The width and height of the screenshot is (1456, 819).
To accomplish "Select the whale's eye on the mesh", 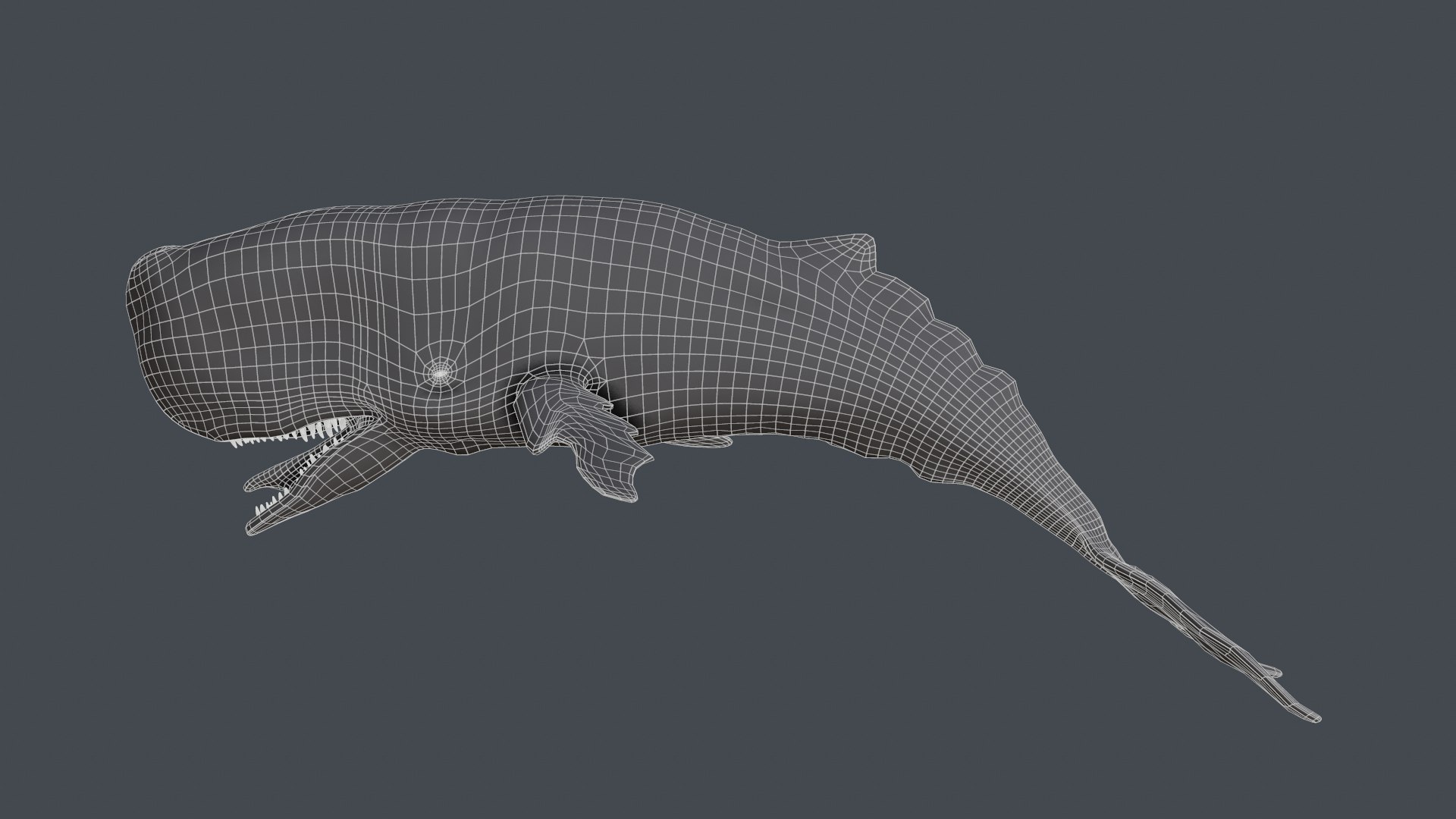I will 440,372.
